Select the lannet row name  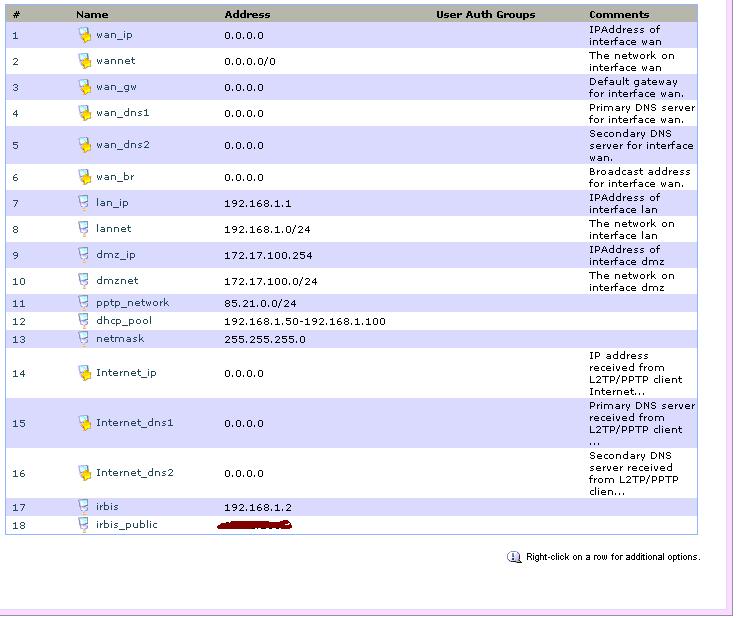(x=113, y=229)
